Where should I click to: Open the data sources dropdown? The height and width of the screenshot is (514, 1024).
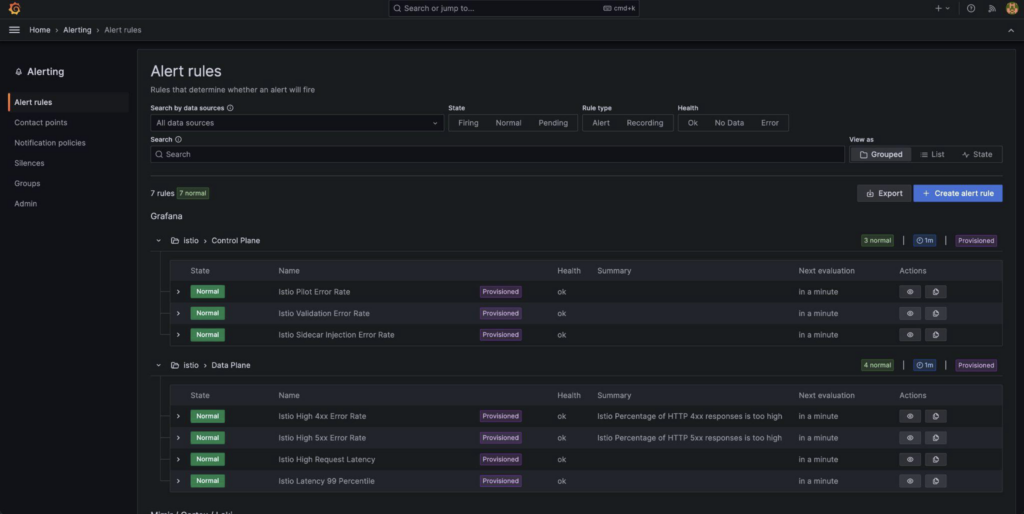coord(297,123)
